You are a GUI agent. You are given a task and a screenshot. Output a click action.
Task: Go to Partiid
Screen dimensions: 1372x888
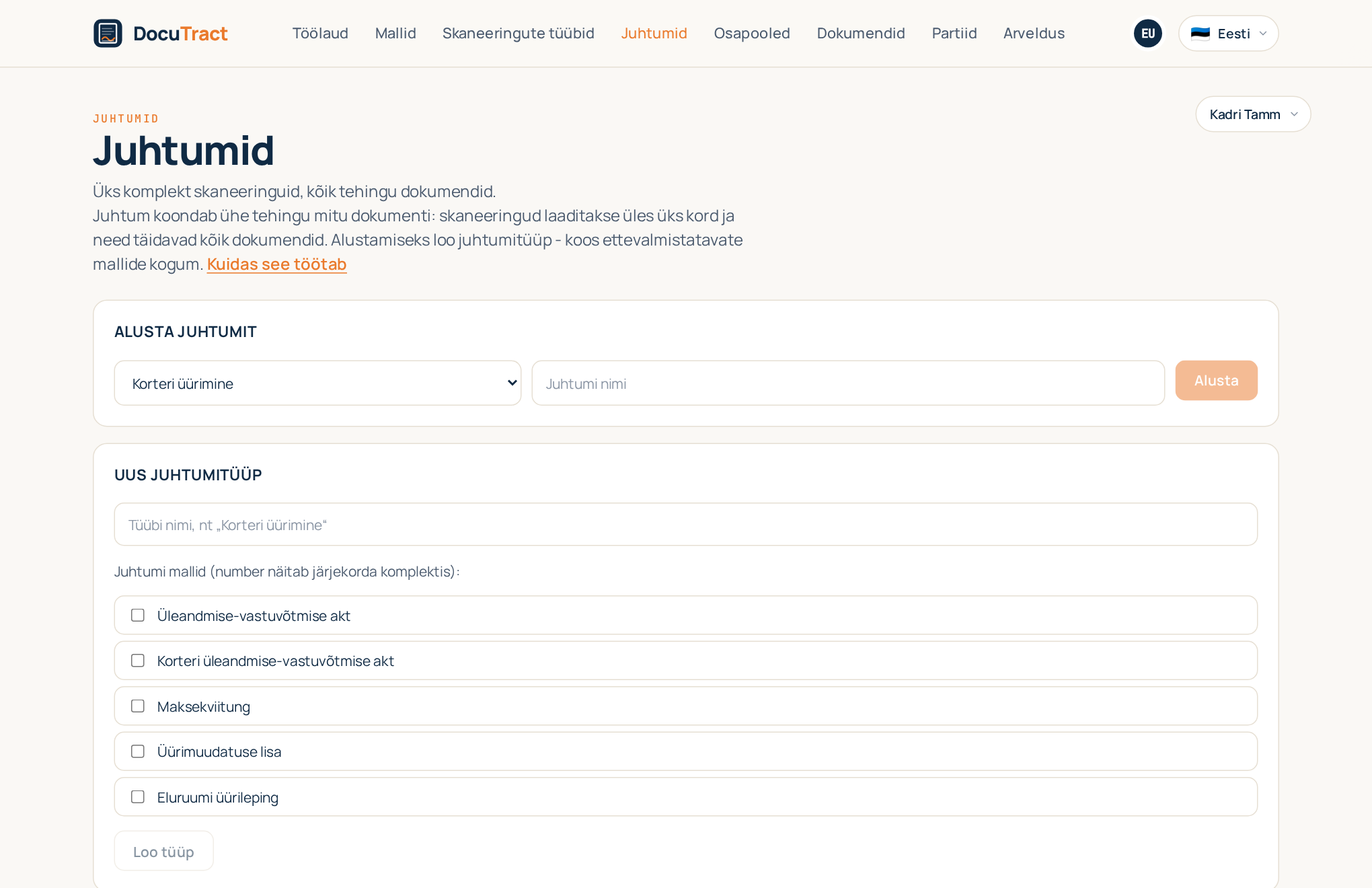(x=954, y=34)
